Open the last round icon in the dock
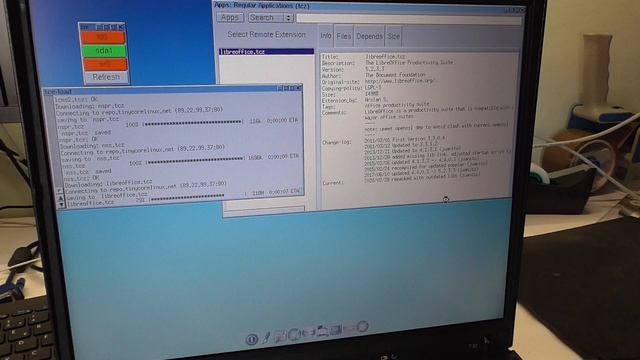 362,327
